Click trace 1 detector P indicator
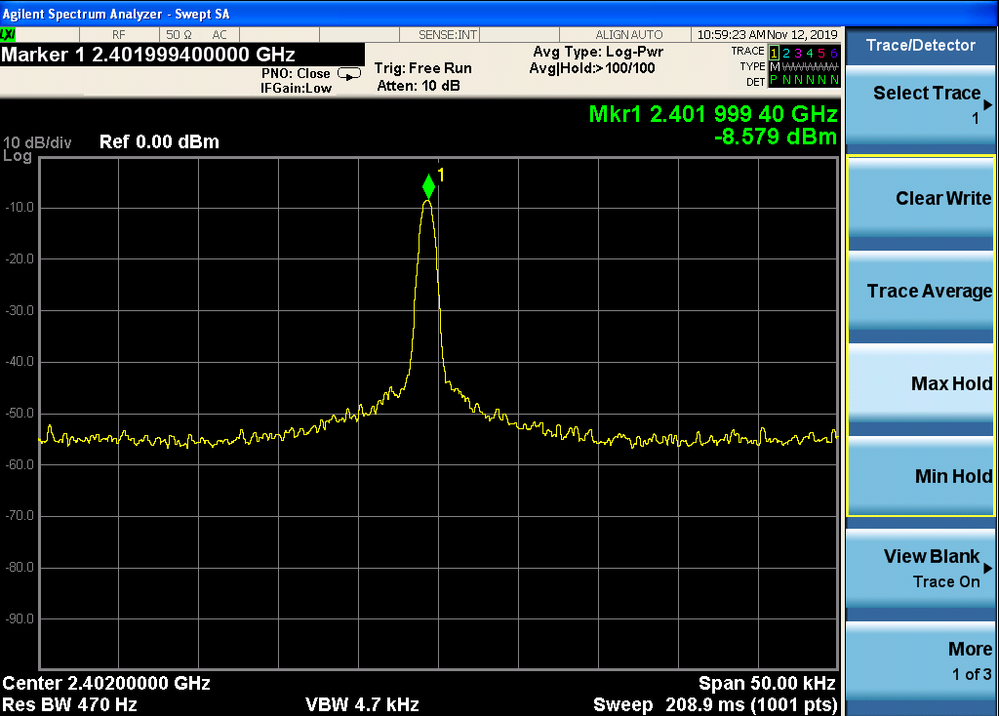Image resolution: width=999 pixels, height=716 pixels. [775, 80]
